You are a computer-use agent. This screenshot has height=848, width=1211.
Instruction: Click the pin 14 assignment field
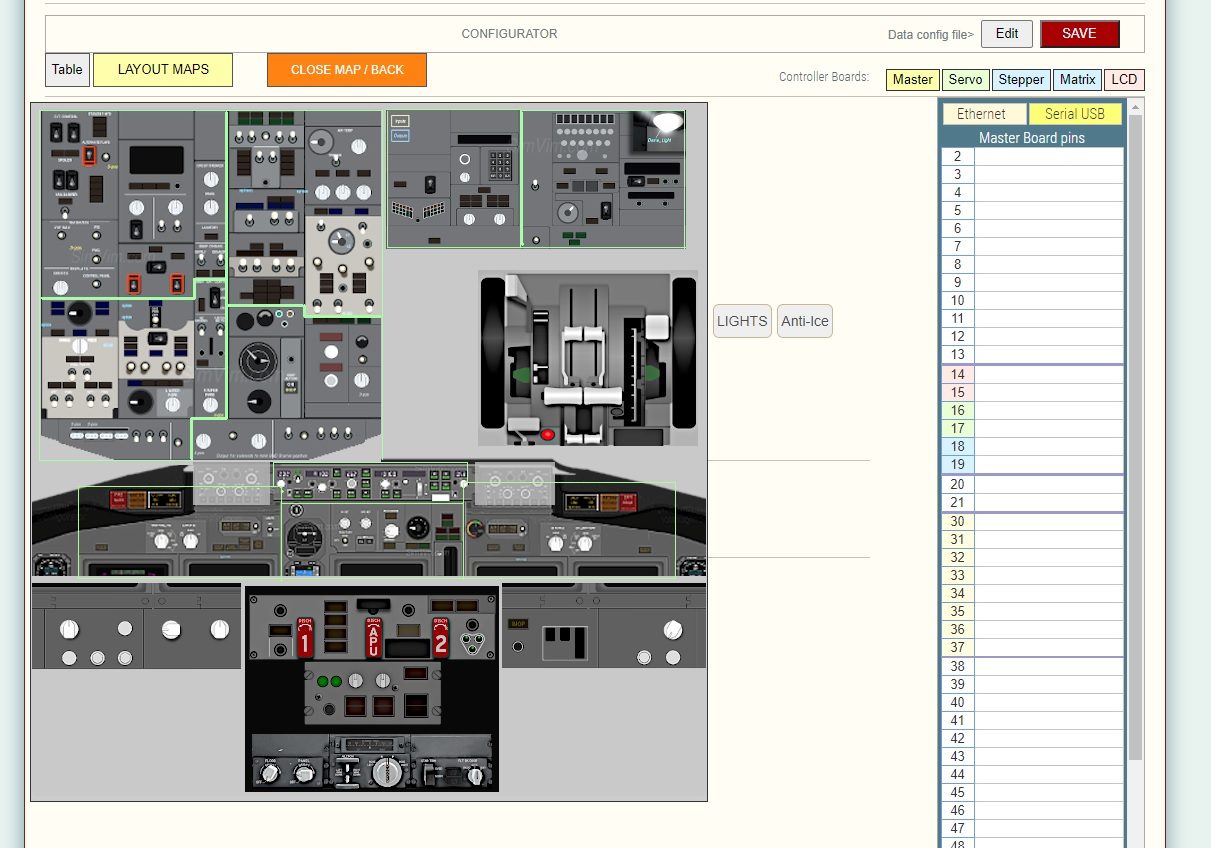1048,375
